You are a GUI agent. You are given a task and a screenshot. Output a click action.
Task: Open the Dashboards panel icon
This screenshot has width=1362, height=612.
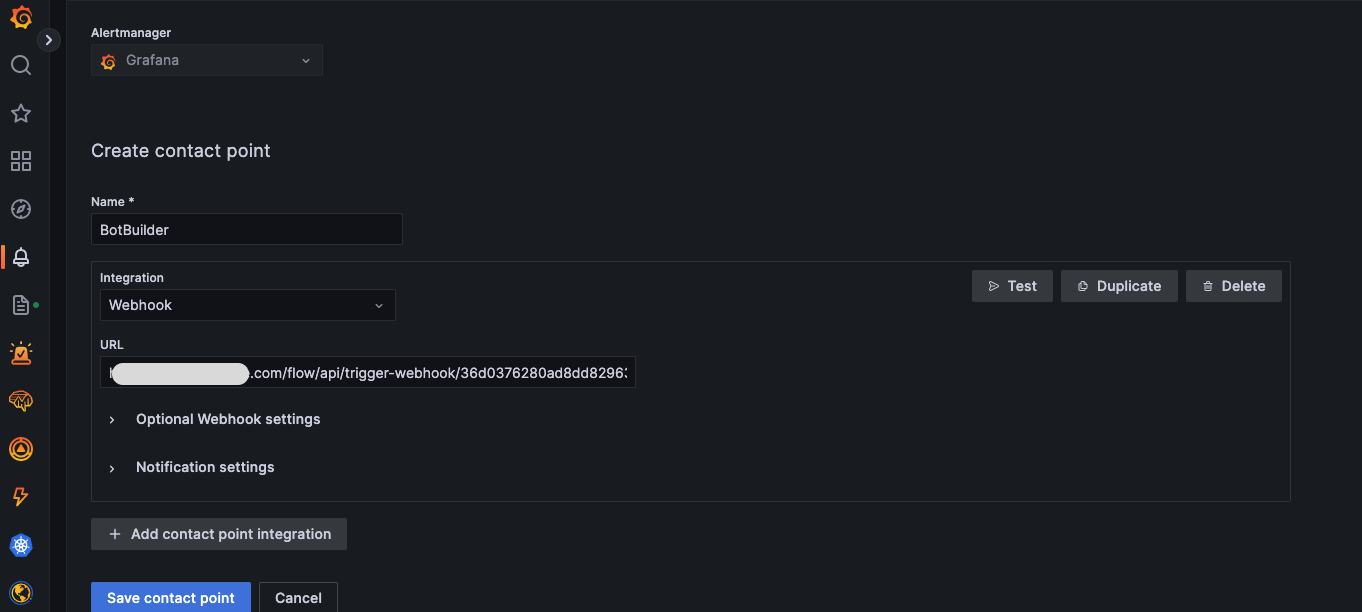(x=21, y=161)
